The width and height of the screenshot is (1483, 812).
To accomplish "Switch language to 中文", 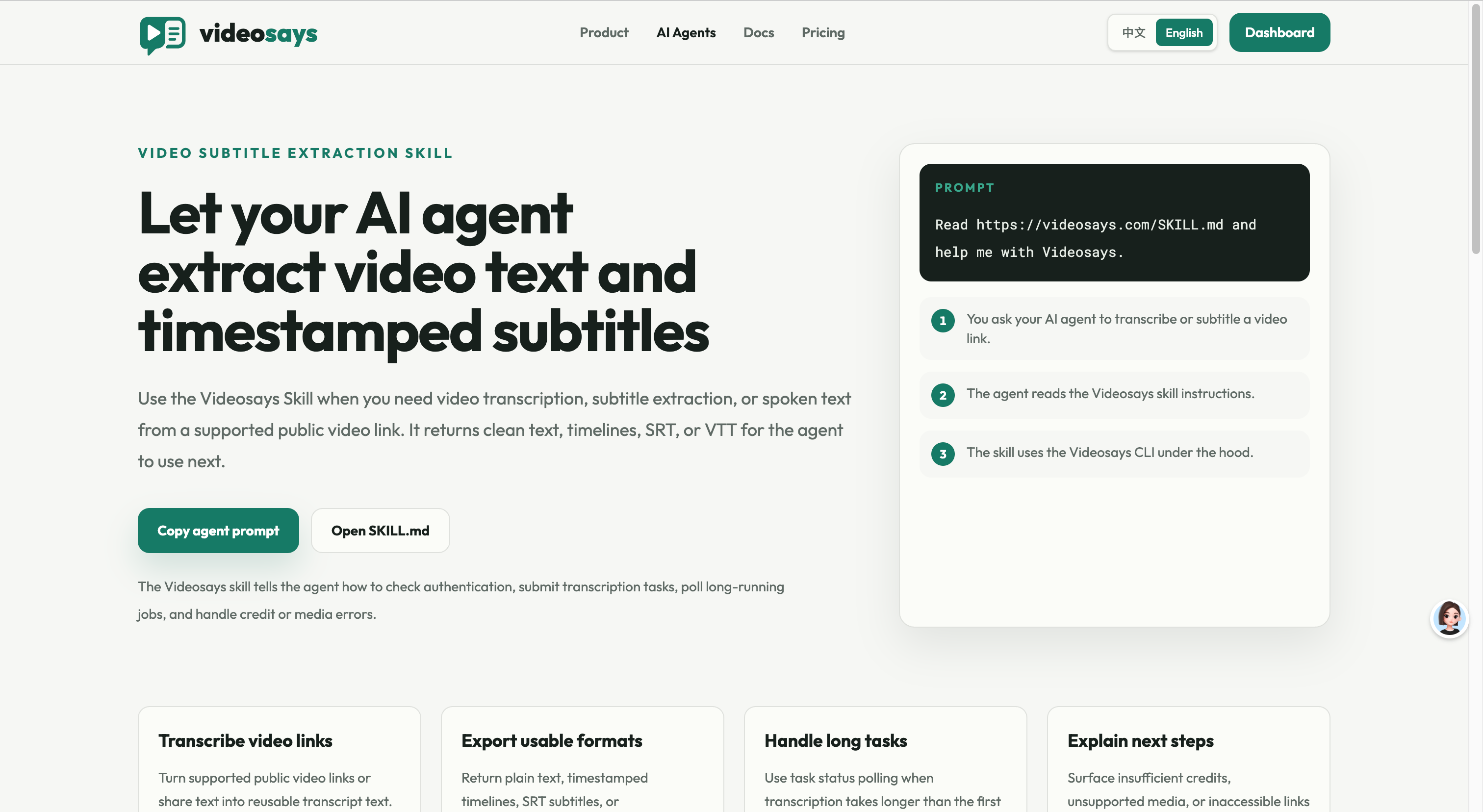I will point(1133,33).
